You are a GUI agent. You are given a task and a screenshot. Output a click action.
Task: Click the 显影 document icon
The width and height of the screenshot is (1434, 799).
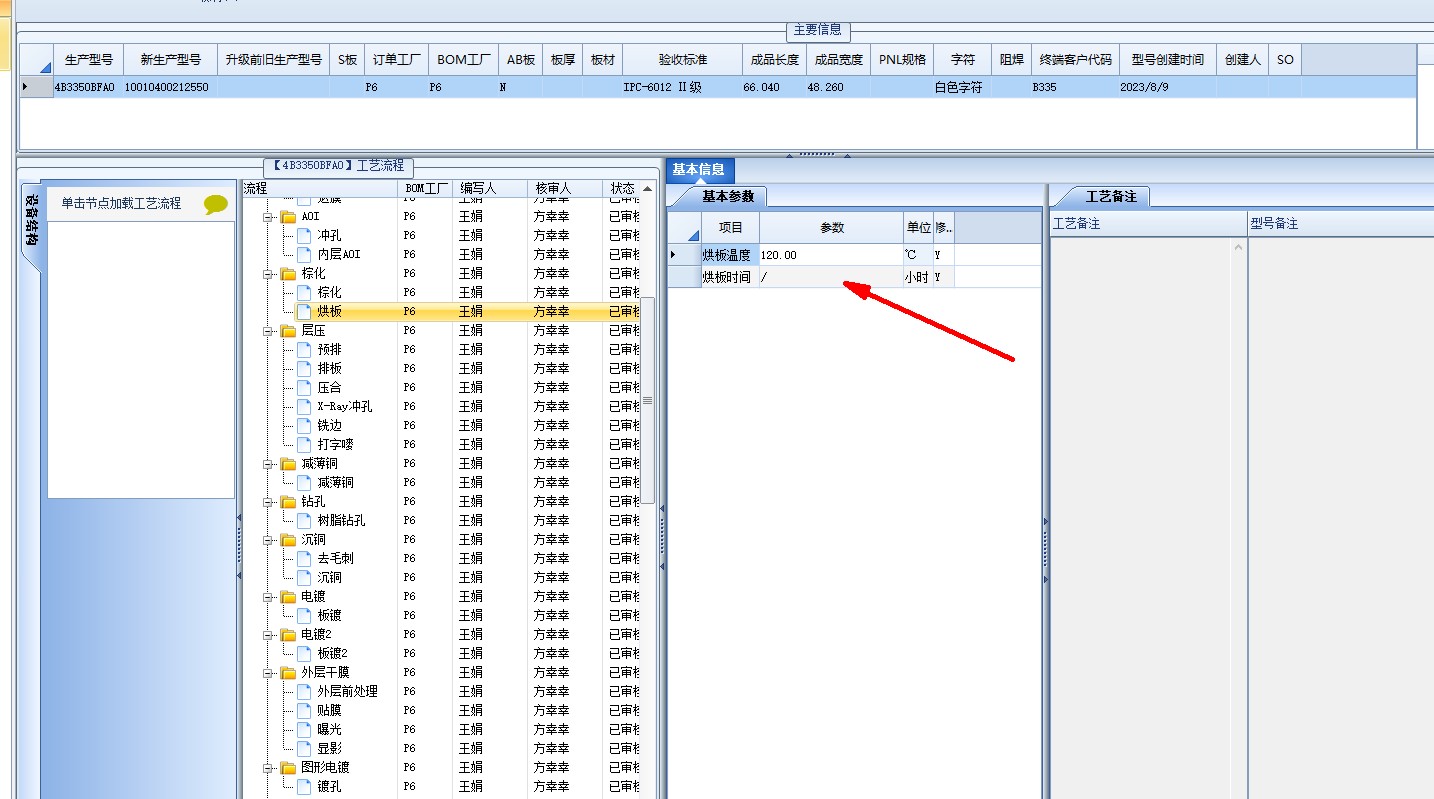coord(304,748)
